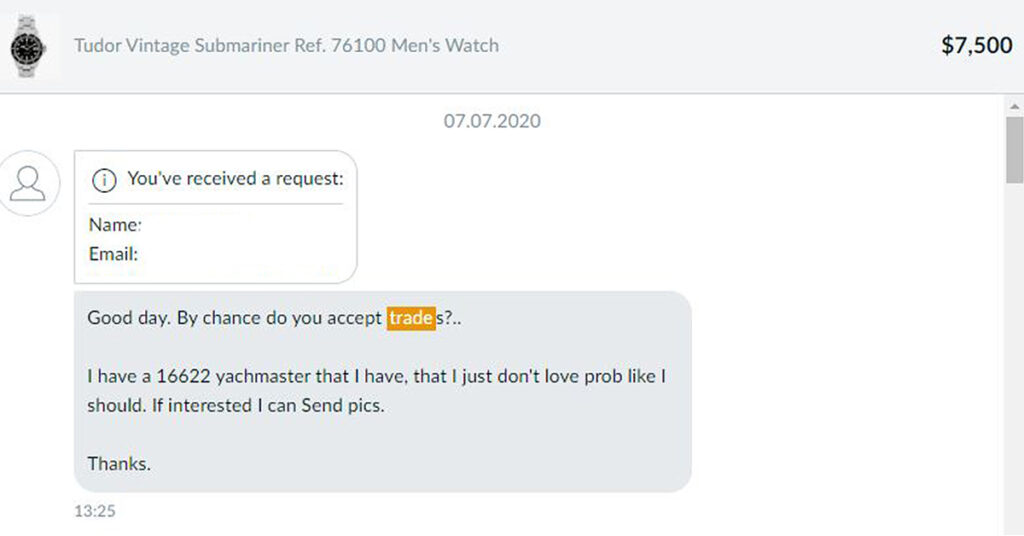1024x536 pixels.
Task: Grab the conversation scrollbar thumb
Action: click(x=1014, y=150)
